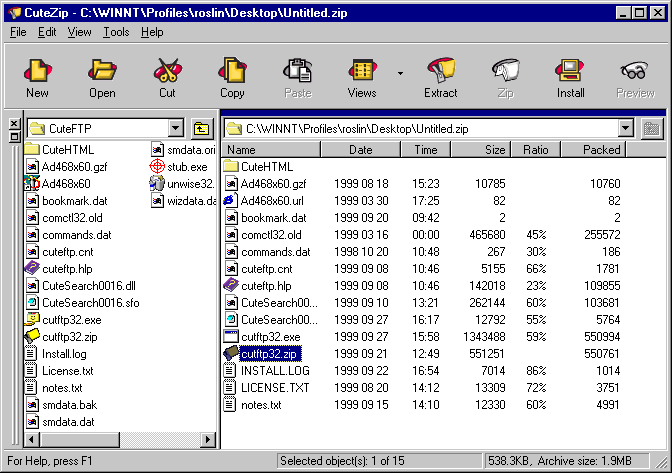
Task: Click the Copy toolbar icon
Action: pos(232,71)
